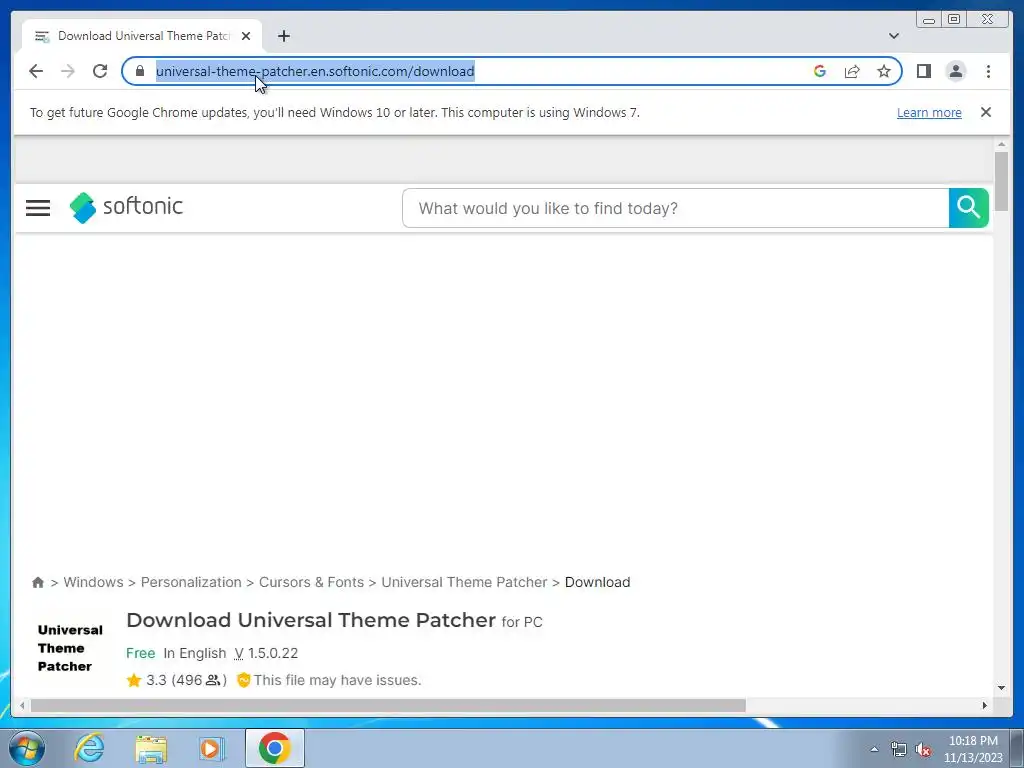Open the muted volume tray icon
This screenshot has height=768, width=1024.
pyautogui.click(x=923, y=750)
